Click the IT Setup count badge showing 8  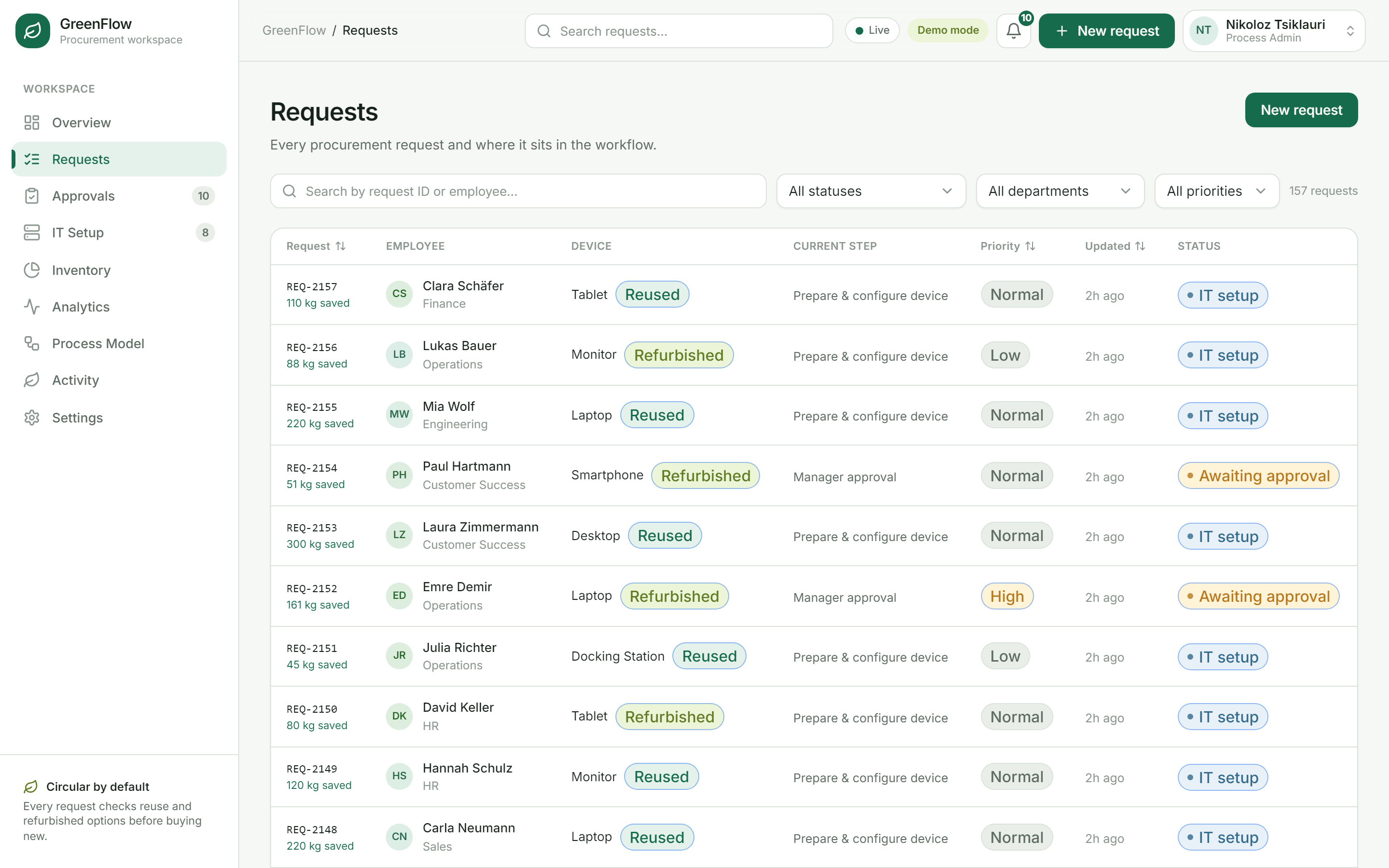205,232
